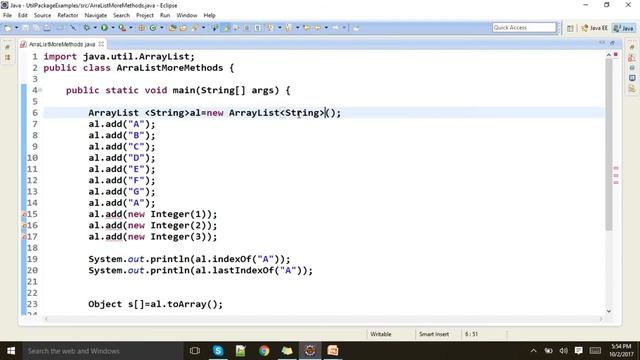Close the ArraListMoreMethods.java tab
Screen dimensions: 640x360
click(101, 44)
